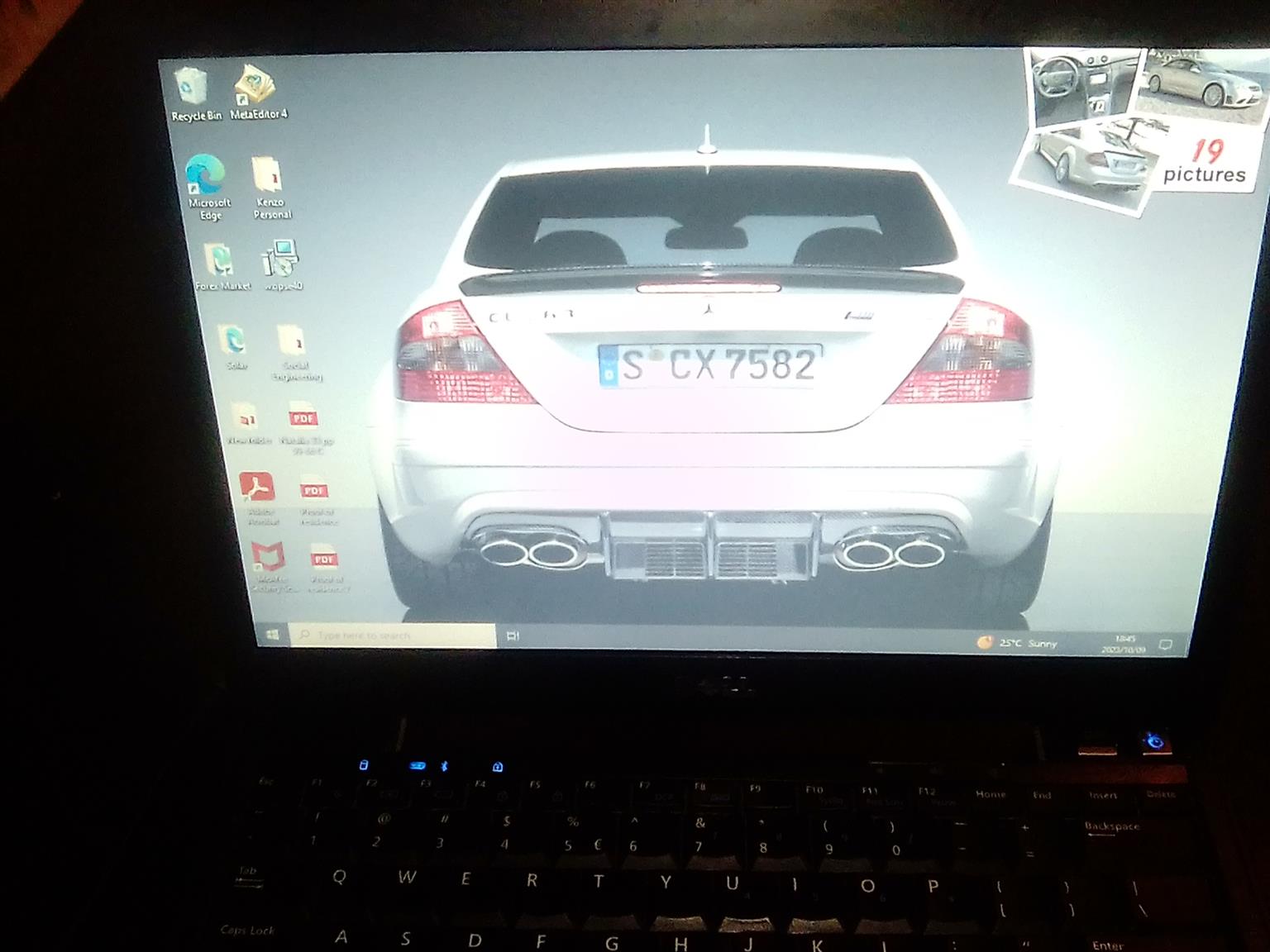The width and height of the screenshot is (1270, 952).
Task: Open the PDF beside McAfee icon
Action: pyautogui.click(x=326, y=567)
